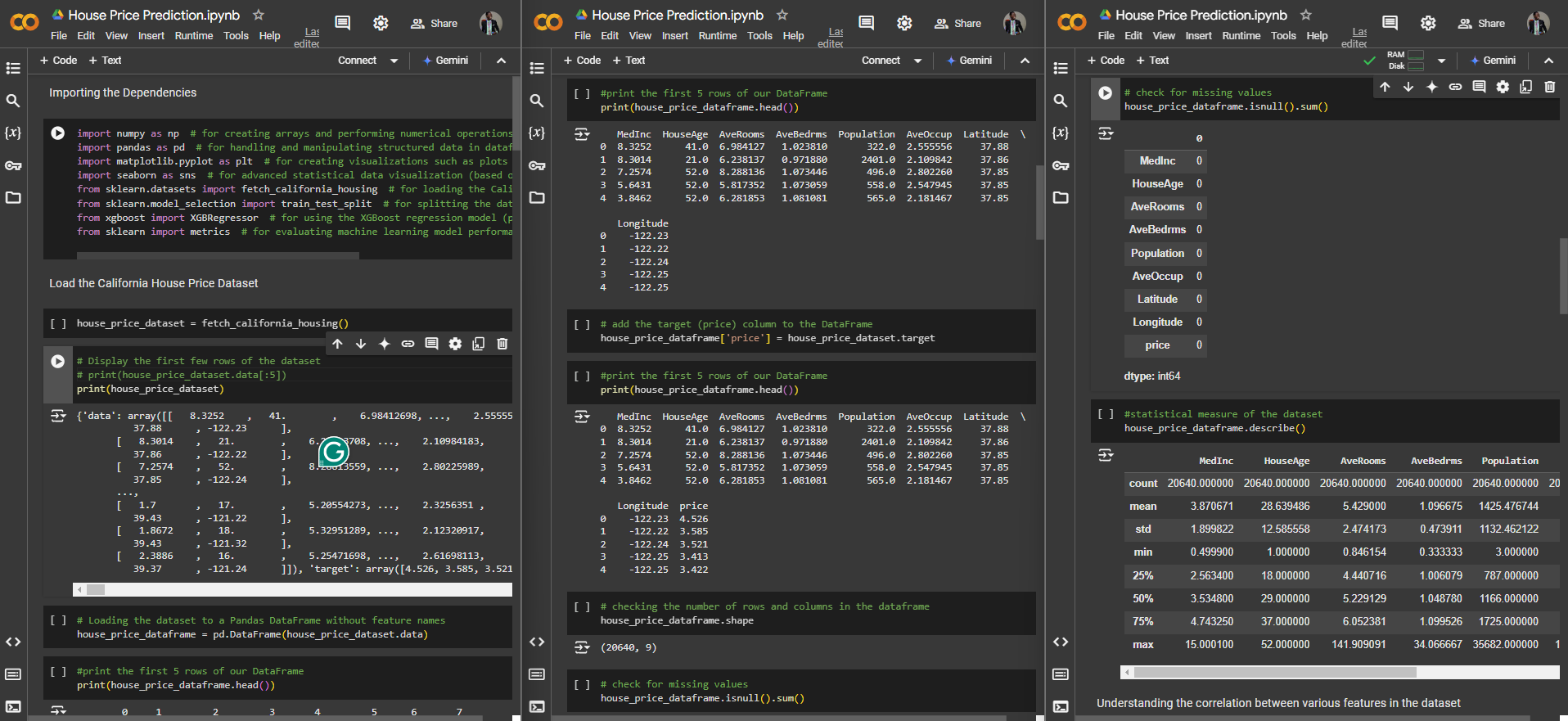Open secrets key panel in left notebook window
The image size is (1568, 721).
pos(13,165)
